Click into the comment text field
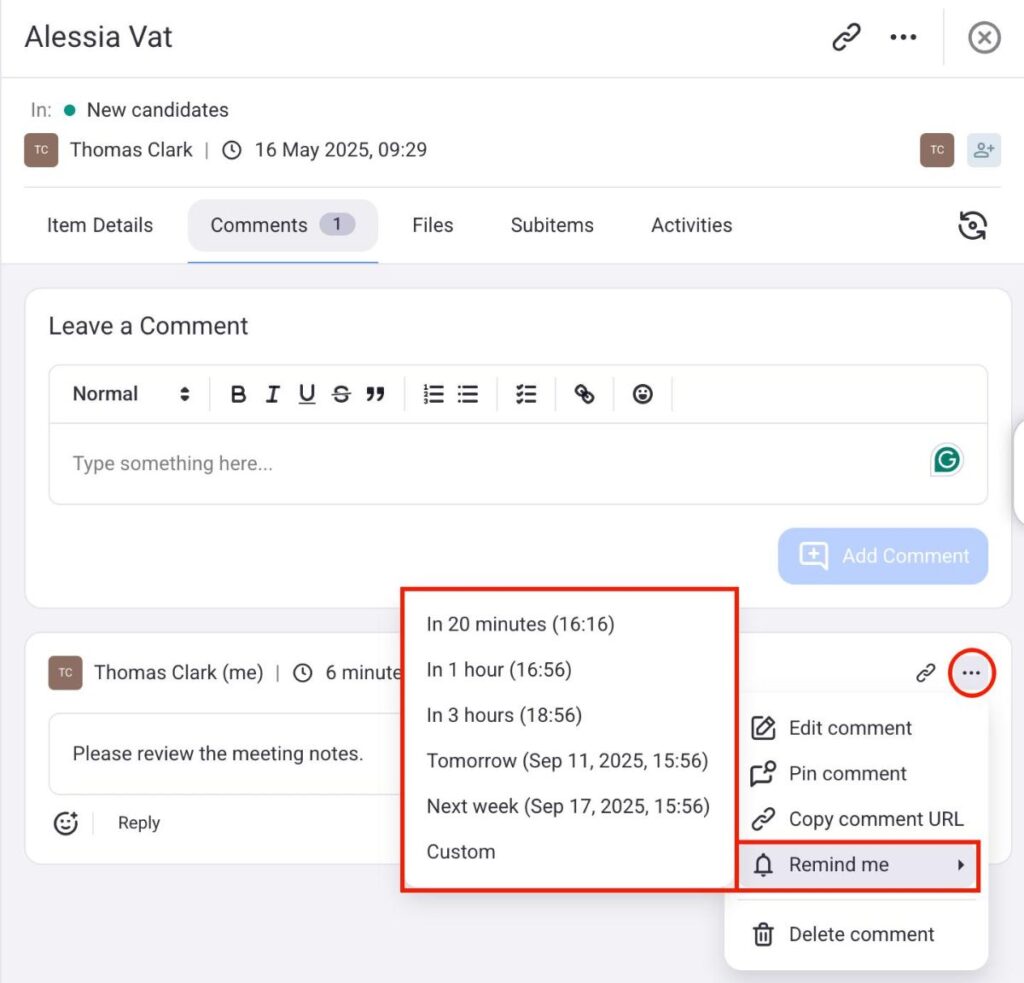Screen dimensions: 1024x983 click(480, 464)
